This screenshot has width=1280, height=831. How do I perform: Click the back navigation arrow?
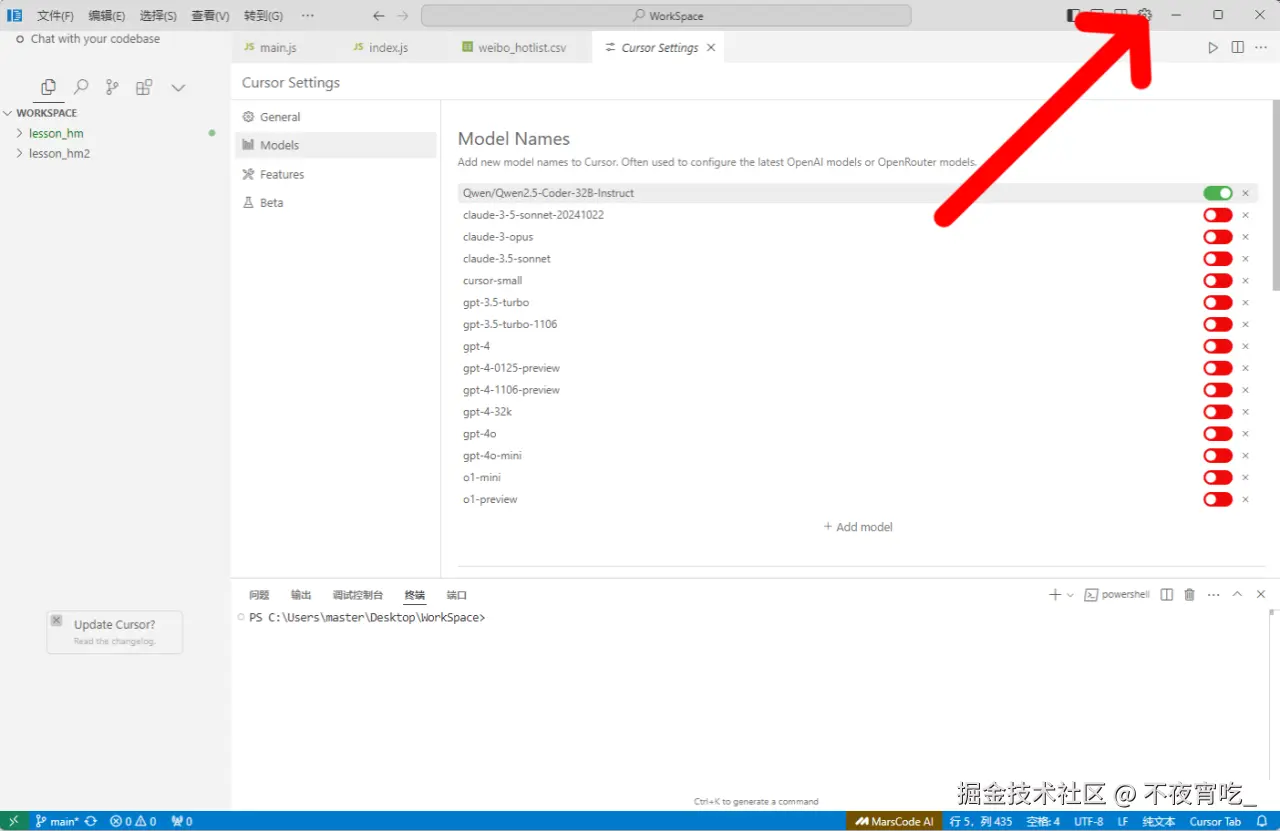click(x=378, y=16)
